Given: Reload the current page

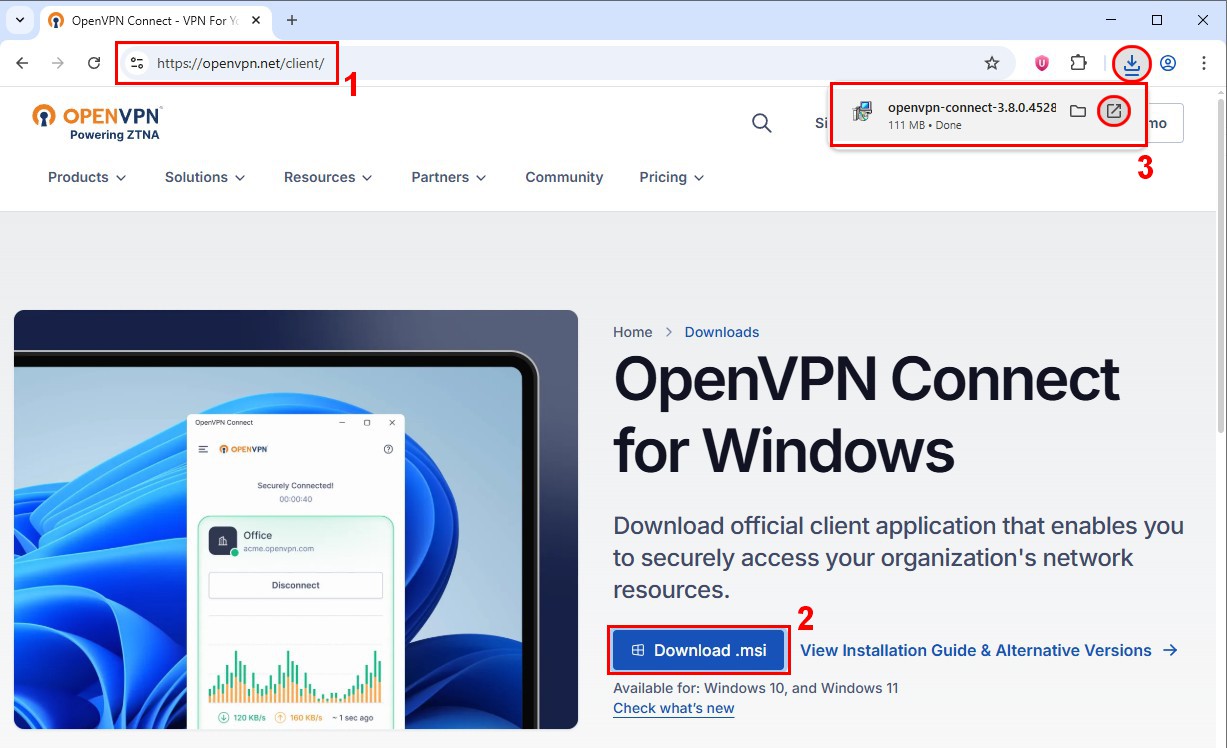Looking at the screenshot, I should (94, 63).
